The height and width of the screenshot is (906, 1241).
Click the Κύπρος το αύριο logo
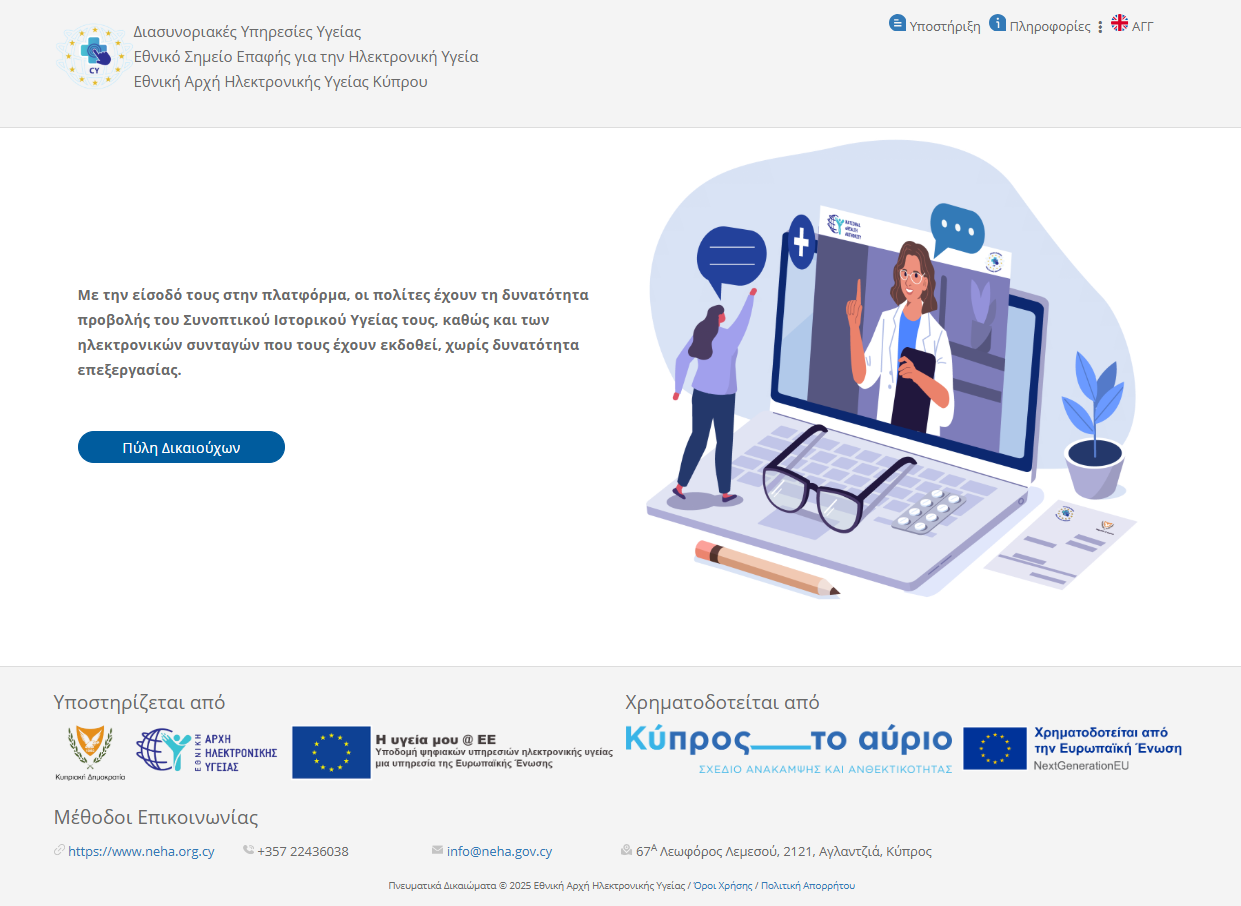[x=788, y=749]
